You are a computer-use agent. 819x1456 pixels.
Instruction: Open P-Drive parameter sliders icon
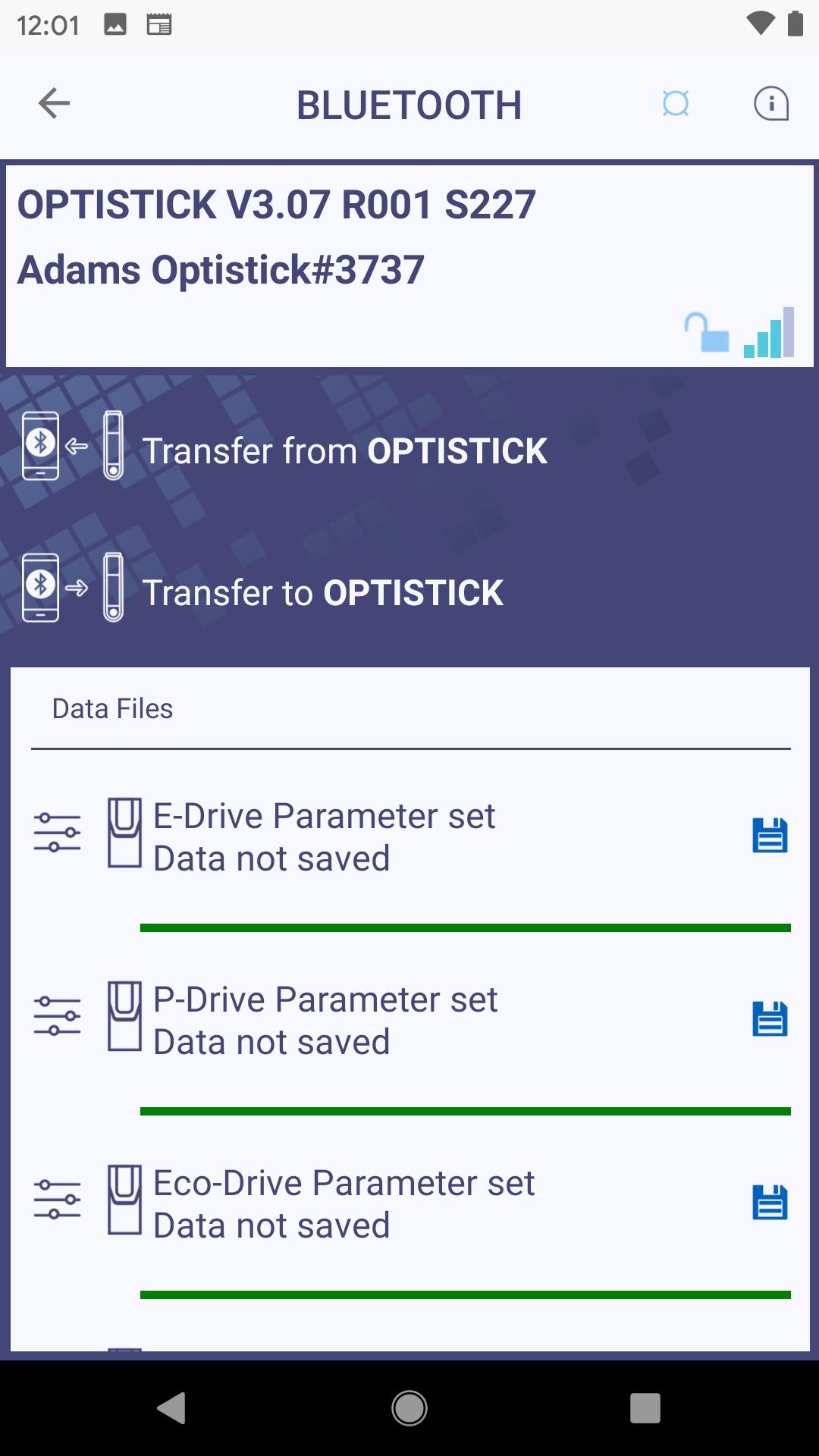point(58,1016)
